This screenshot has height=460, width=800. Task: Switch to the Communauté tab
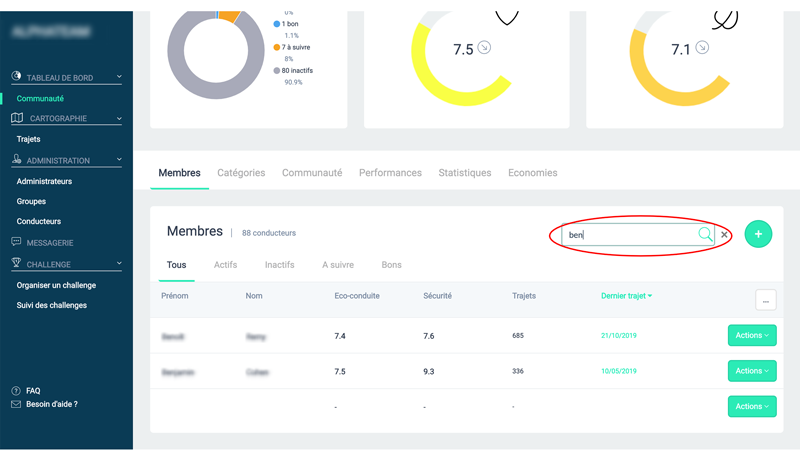coord(312,173)
